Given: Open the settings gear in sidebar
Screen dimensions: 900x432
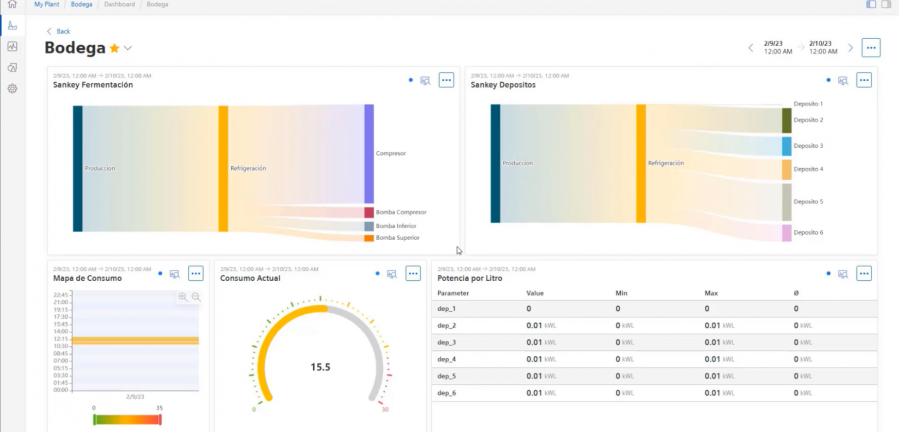Looking at the screenshot, I should pos(12,88).
